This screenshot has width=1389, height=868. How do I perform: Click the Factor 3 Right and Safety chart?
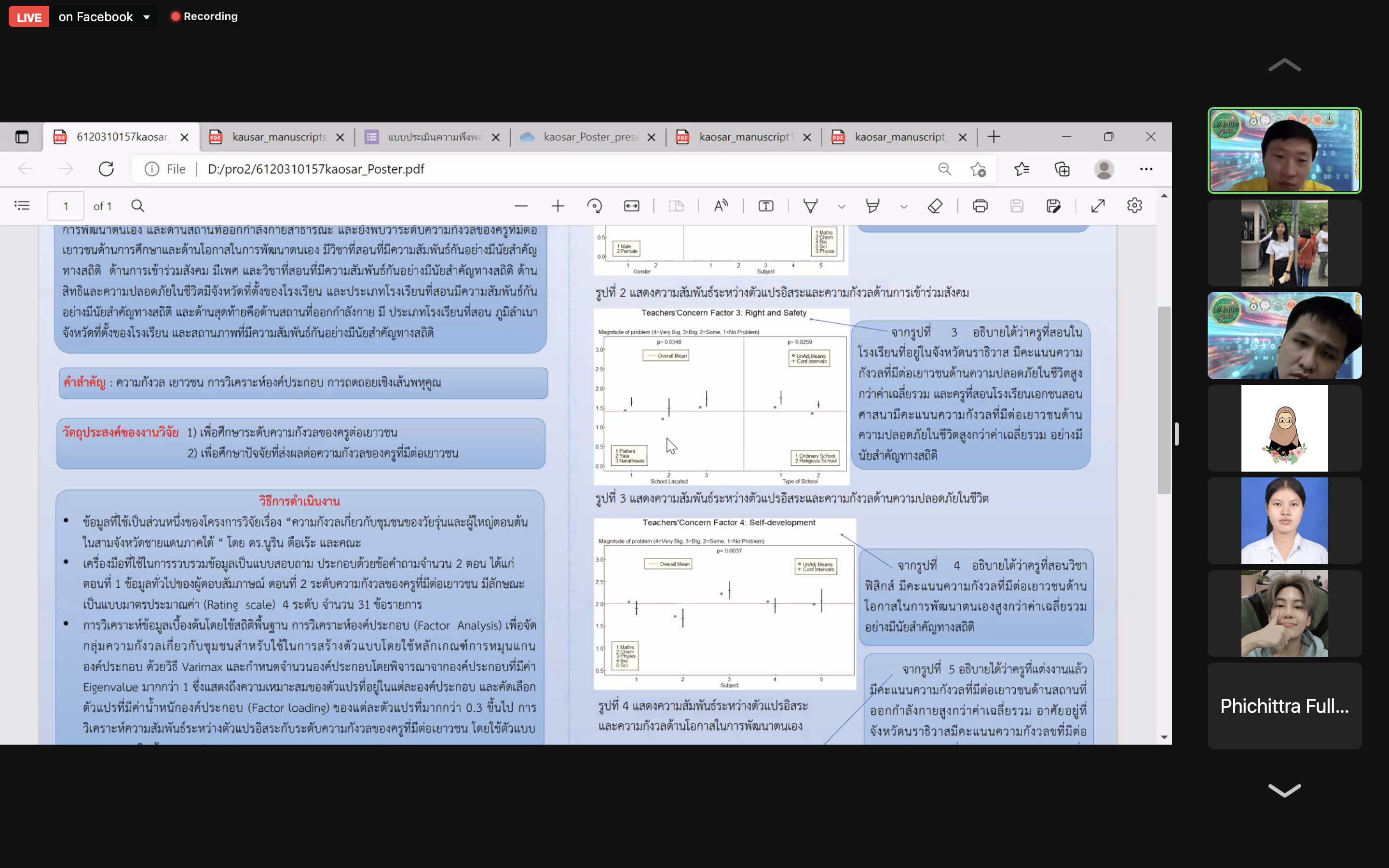coord(722,397)
